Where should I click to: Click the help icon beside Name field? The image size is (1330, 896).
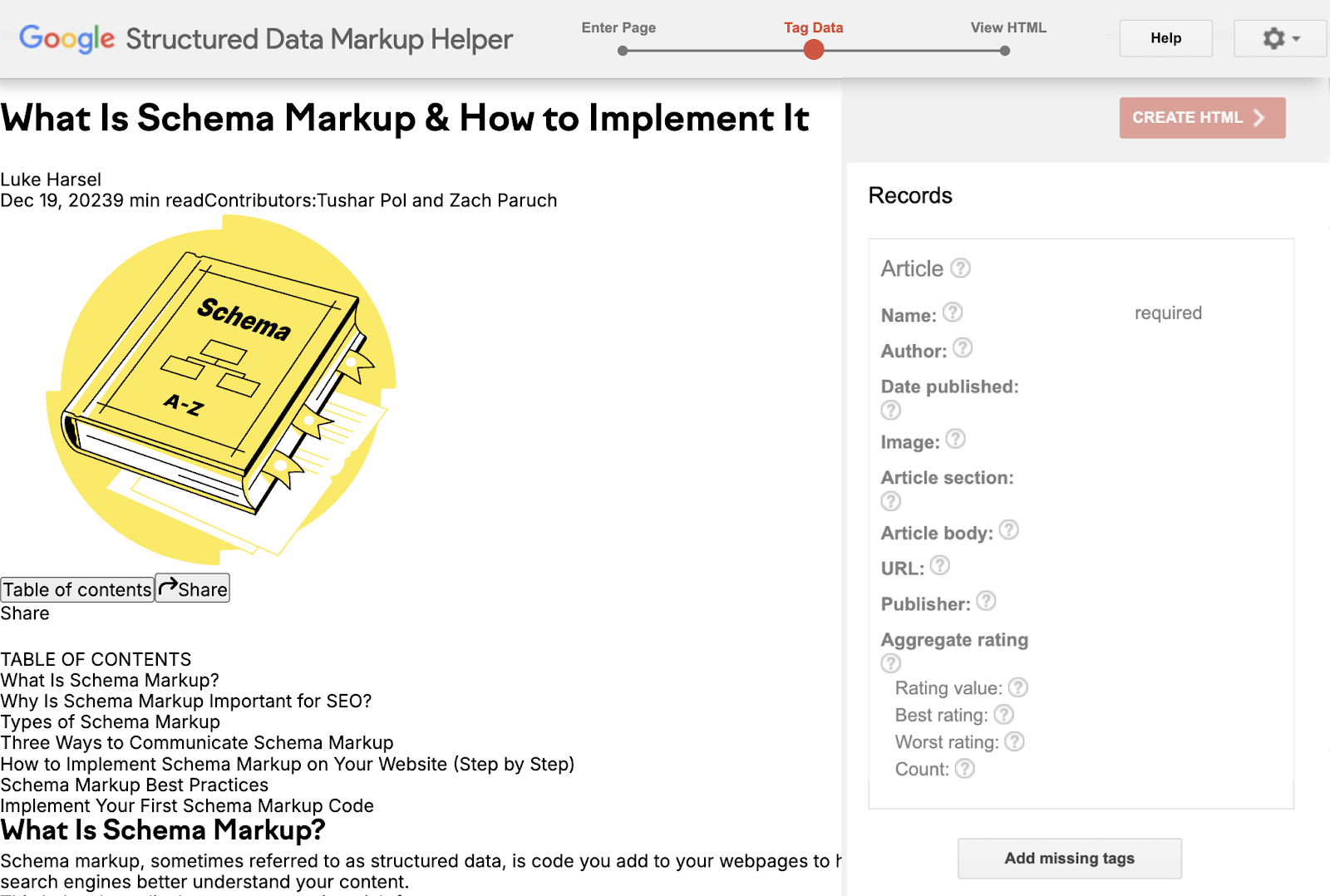[953, 313]
